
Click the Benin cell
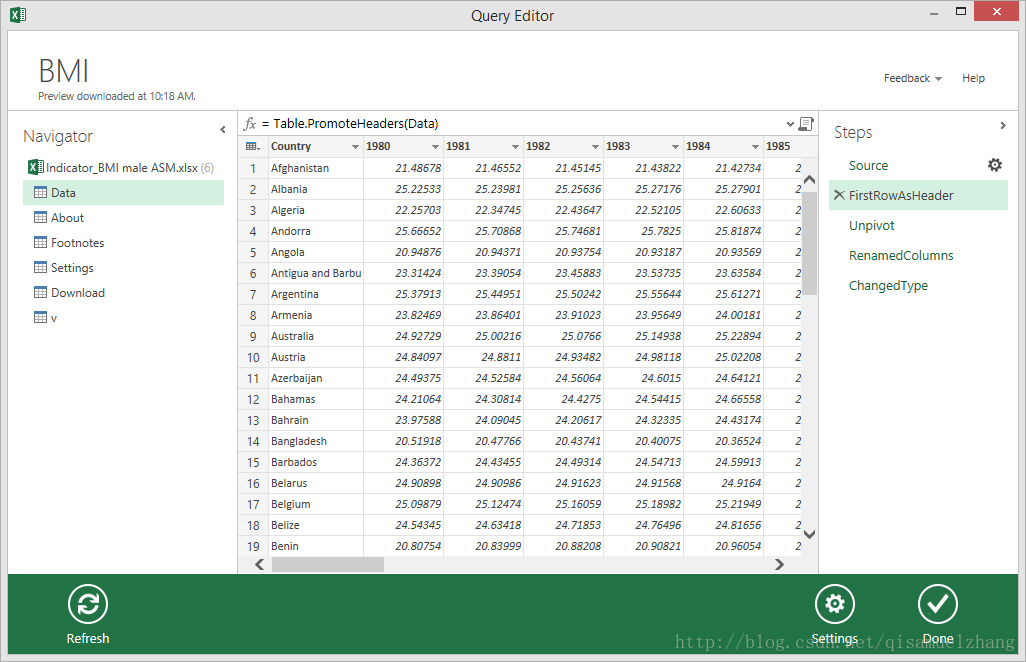tap(315, 546)
